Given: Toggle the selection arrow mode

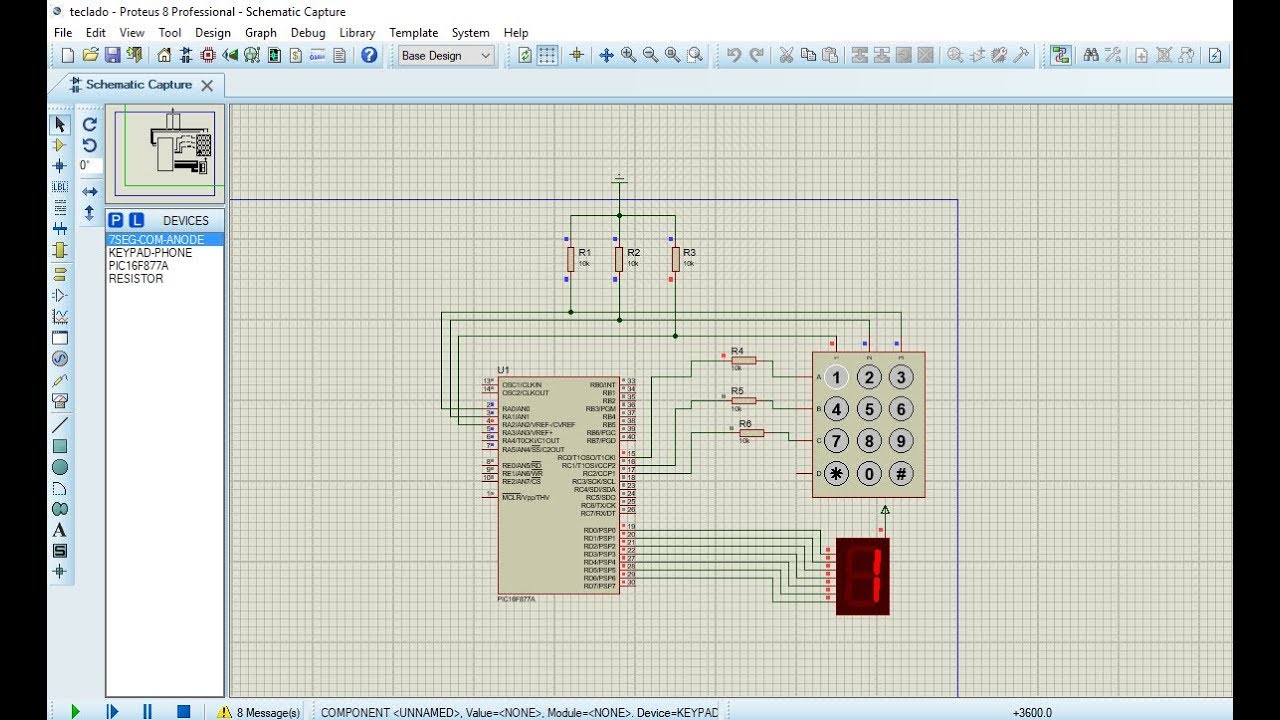Looking at the screenshot, I should point(59,124).
